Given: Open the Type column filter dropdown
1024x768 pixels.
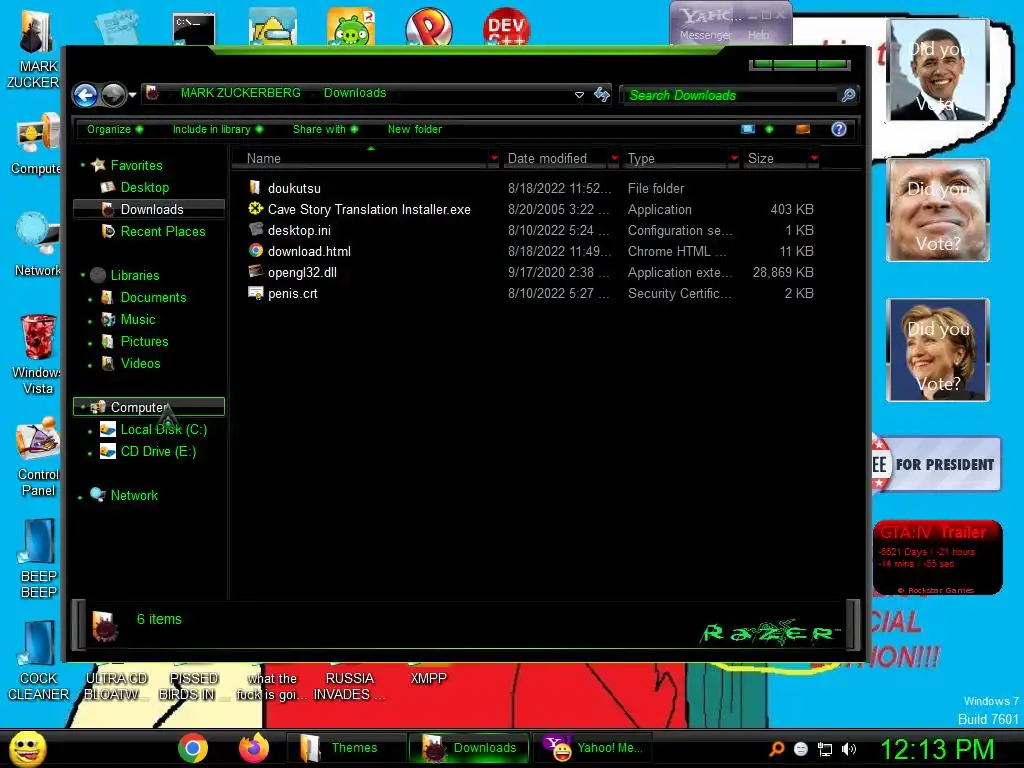Looking at the screenshot, I should pyautogui.click(x=735, y=159).
